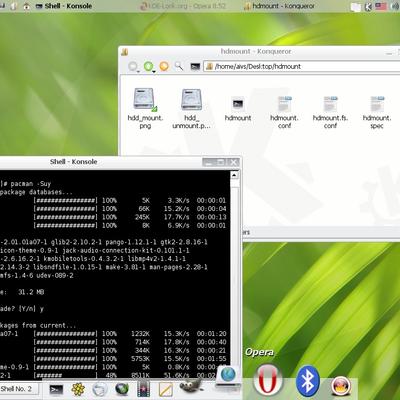Select the hdmount script file
400x400 pixels.
point(238,109)
